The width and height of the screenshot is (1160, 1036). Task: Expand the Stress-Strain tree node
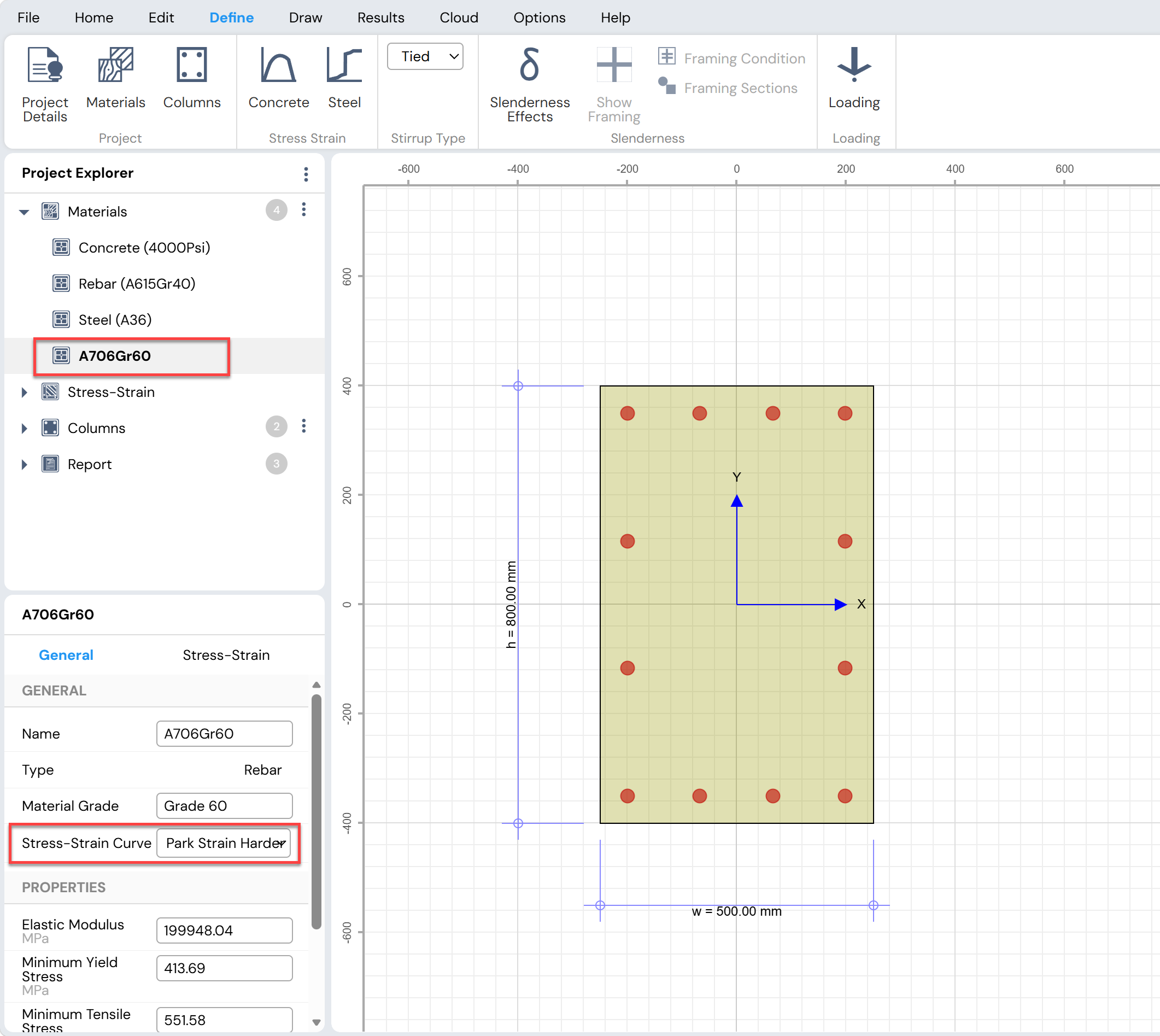24,392
